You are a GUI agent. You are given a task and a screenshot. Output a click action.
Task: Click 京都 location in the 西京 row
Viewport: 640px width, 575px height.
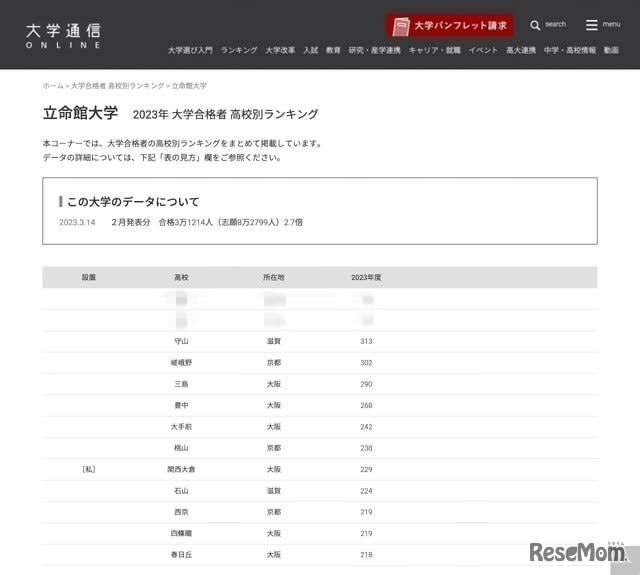[x=273, y=512]
